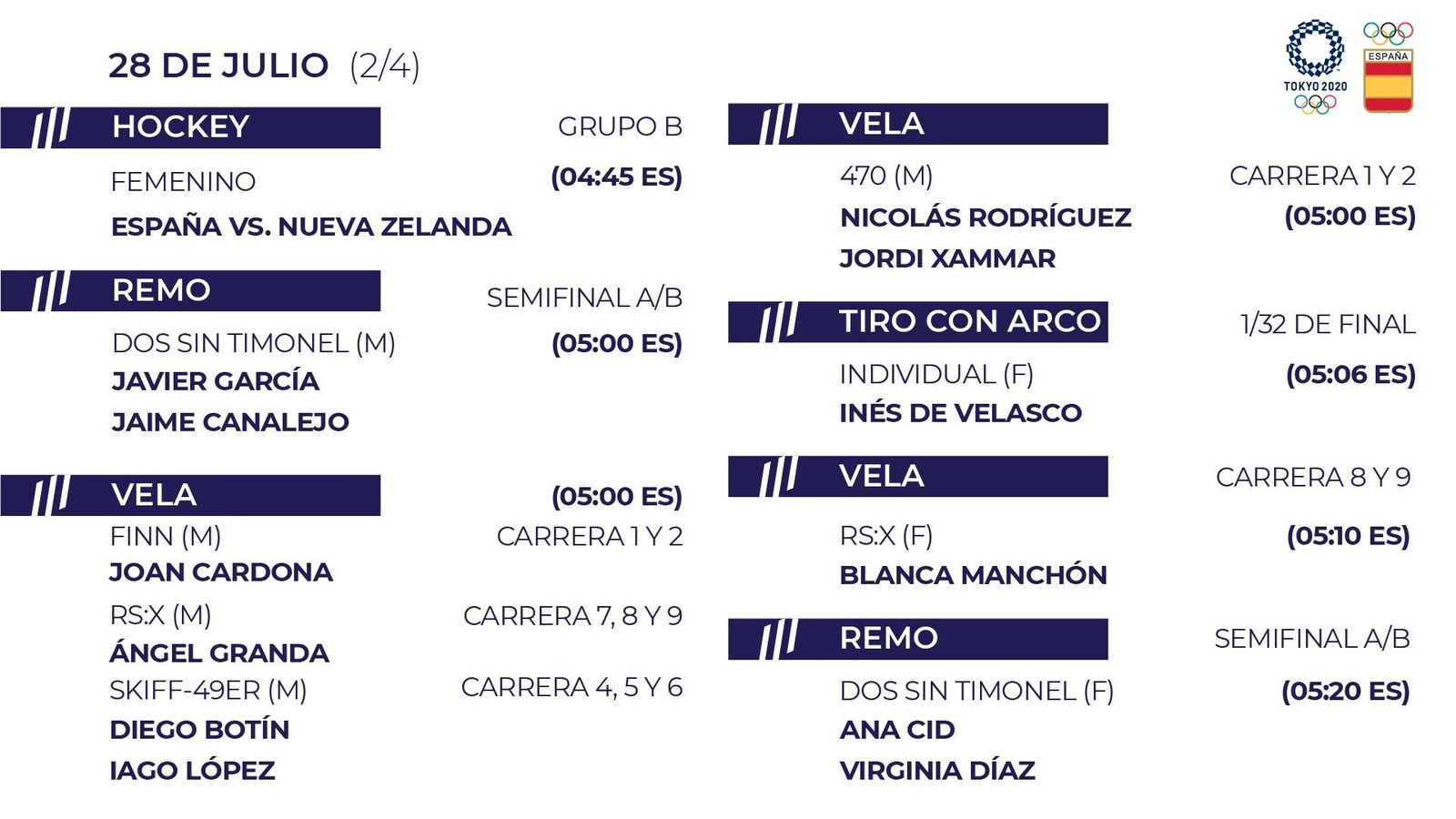Click the (05:20 ES) remo time
The image size is (1456, 819).
(x=1346, y=692)
